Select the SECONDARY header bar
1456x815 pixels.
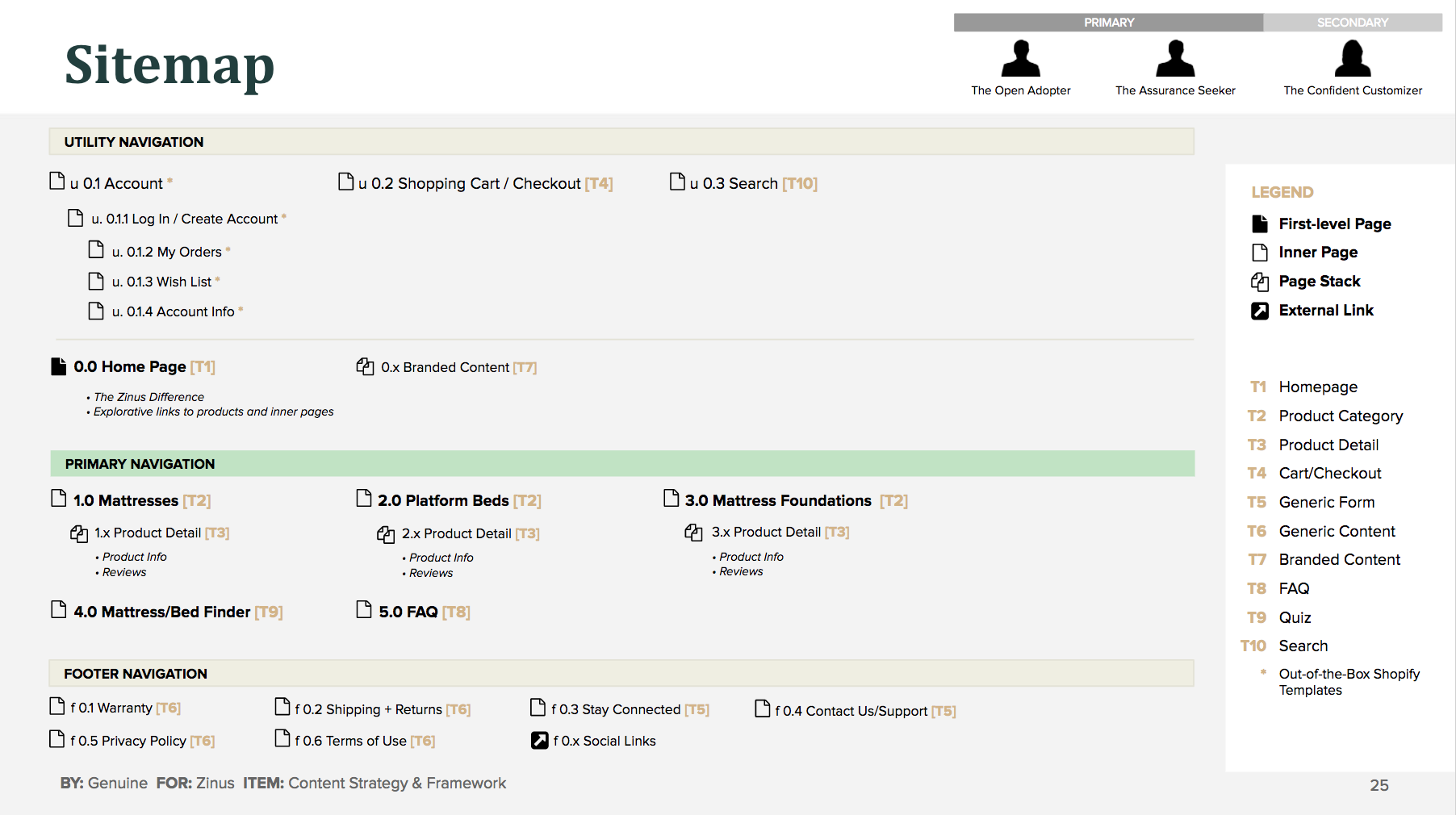(x=1353, y=22)
